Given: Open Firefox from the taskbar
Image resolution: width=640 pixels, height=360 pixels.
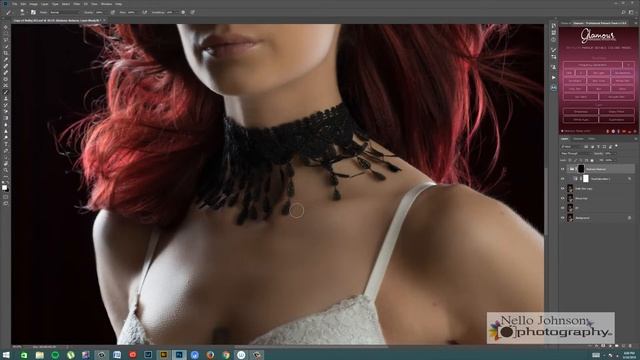Looking at the screenshot, I should (210, 355).
